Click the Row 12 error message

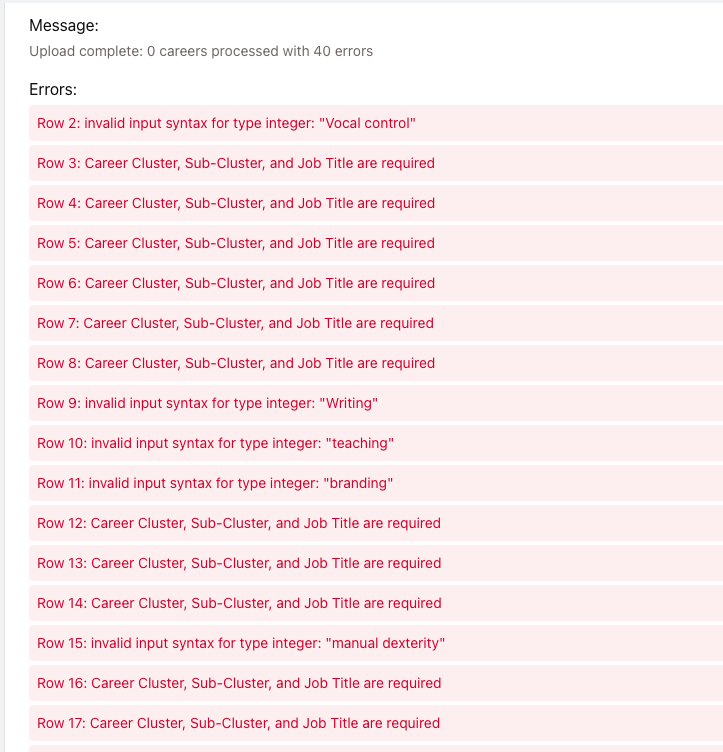pyautogui.click(x=239, y=523)
